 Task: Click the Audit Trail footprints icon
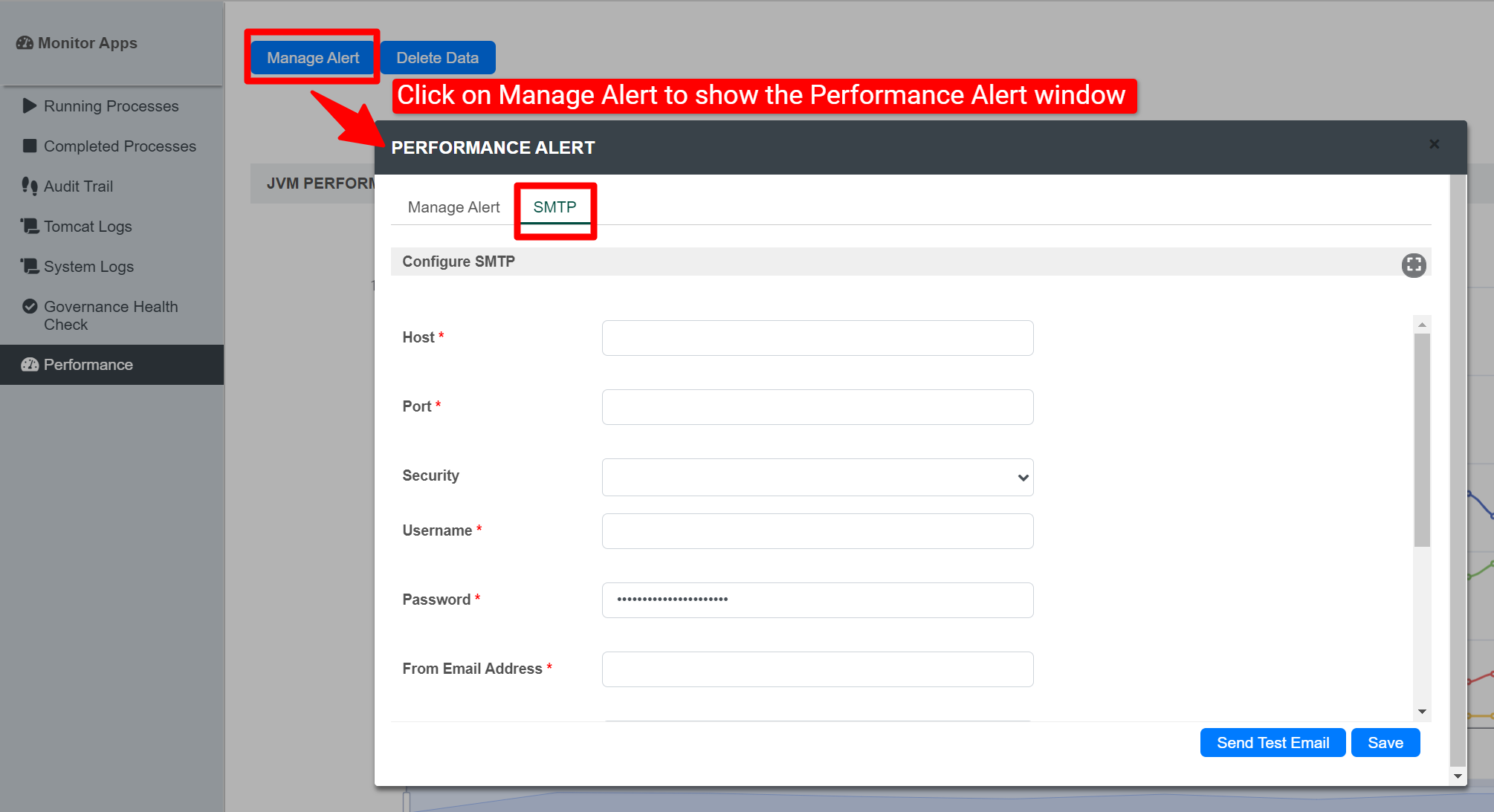(x=30, y=186)
